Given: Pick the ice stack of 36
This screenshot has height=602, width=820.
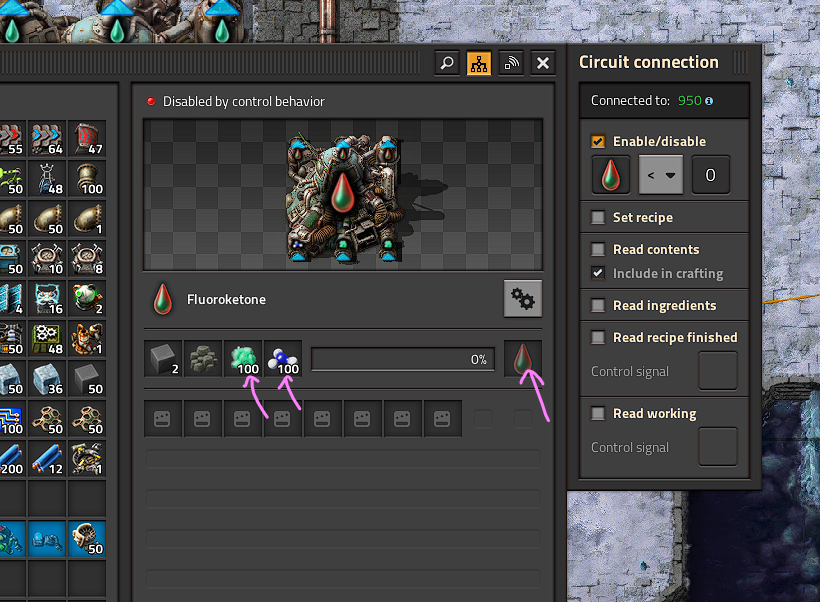Looking at the screenshot, I should pos(48,379).
